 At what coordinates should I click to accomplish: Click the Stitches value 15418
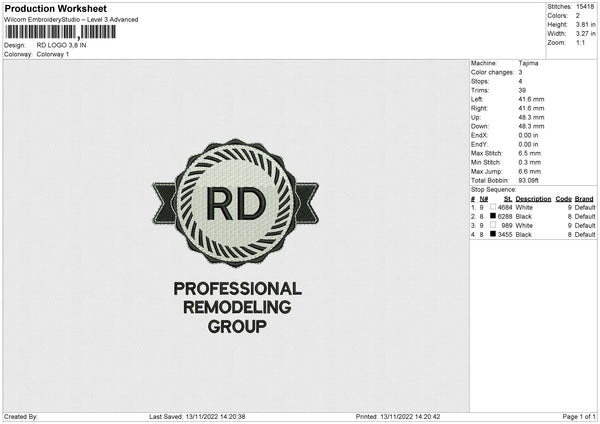click(x=585, y=7)
